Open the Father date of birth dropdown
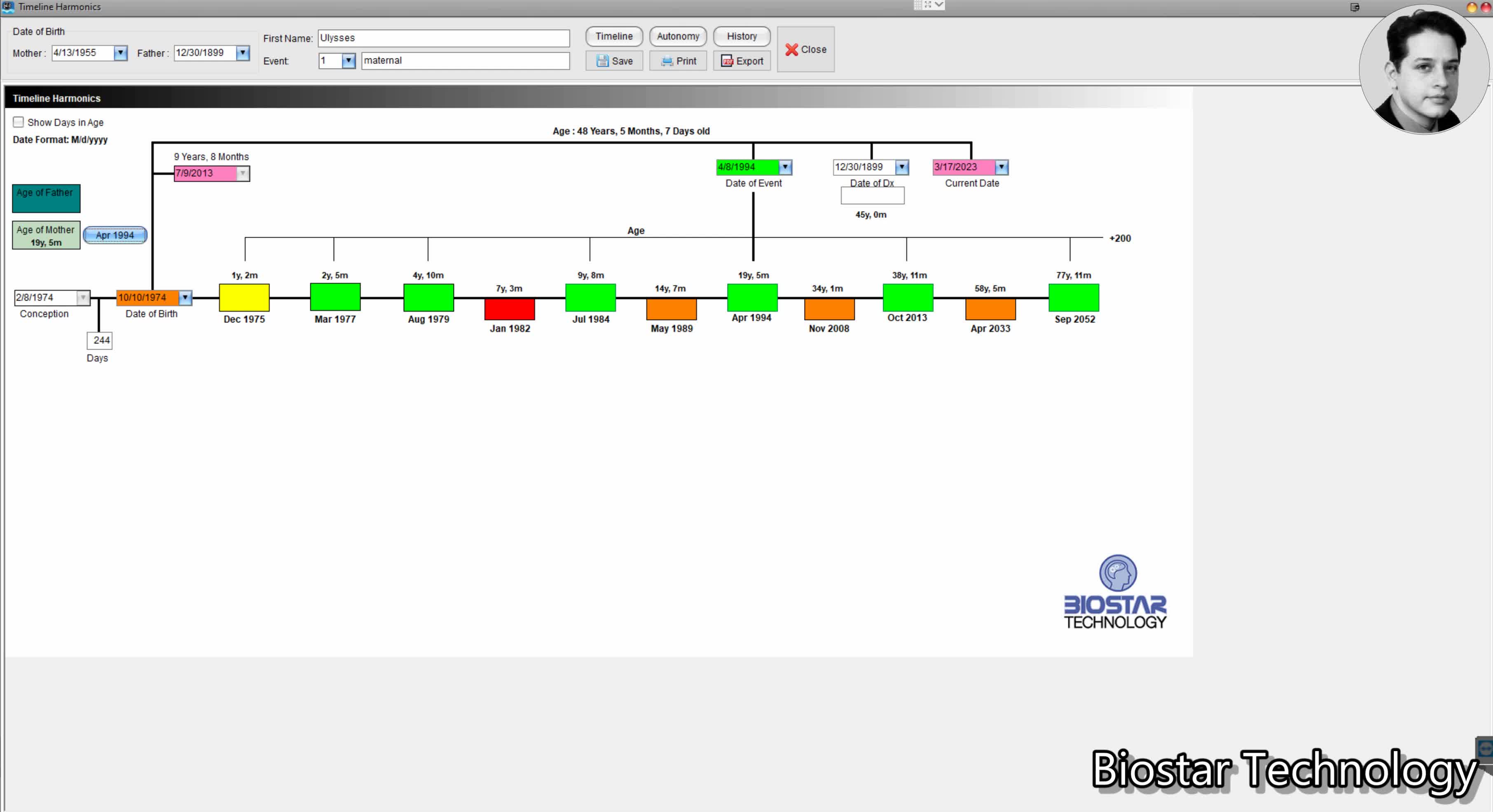This screenshot has height=812, width=1493. (x=243, y=53)
